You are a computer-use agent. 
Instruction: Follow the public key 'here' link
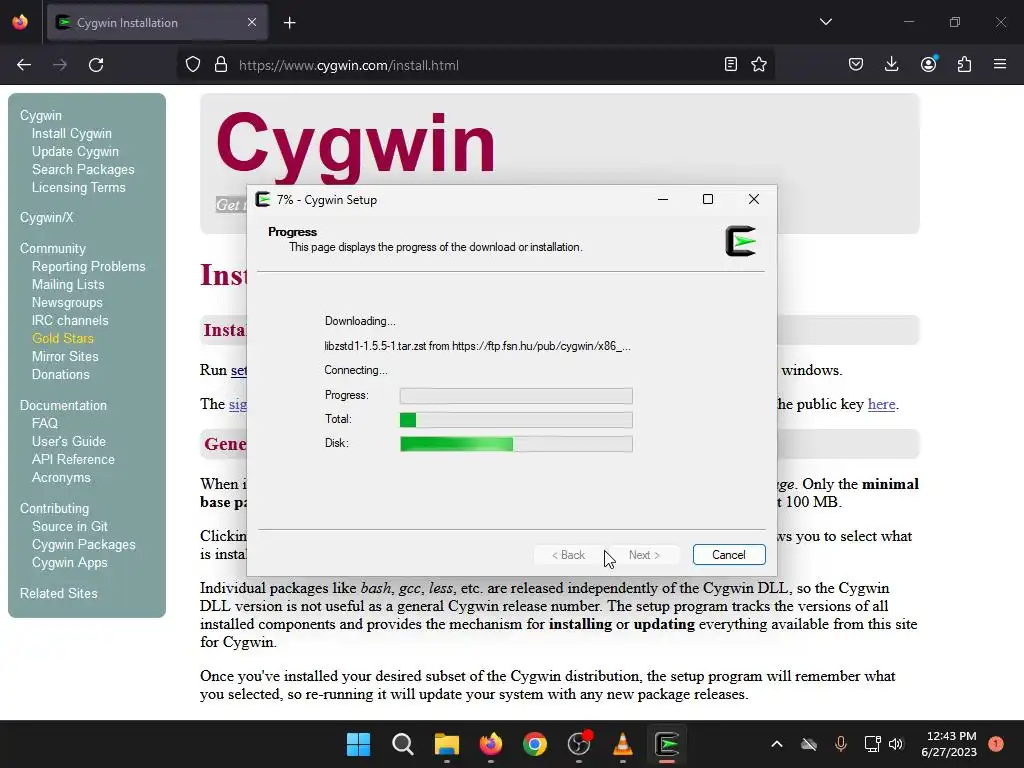click(x=881, y=404)
